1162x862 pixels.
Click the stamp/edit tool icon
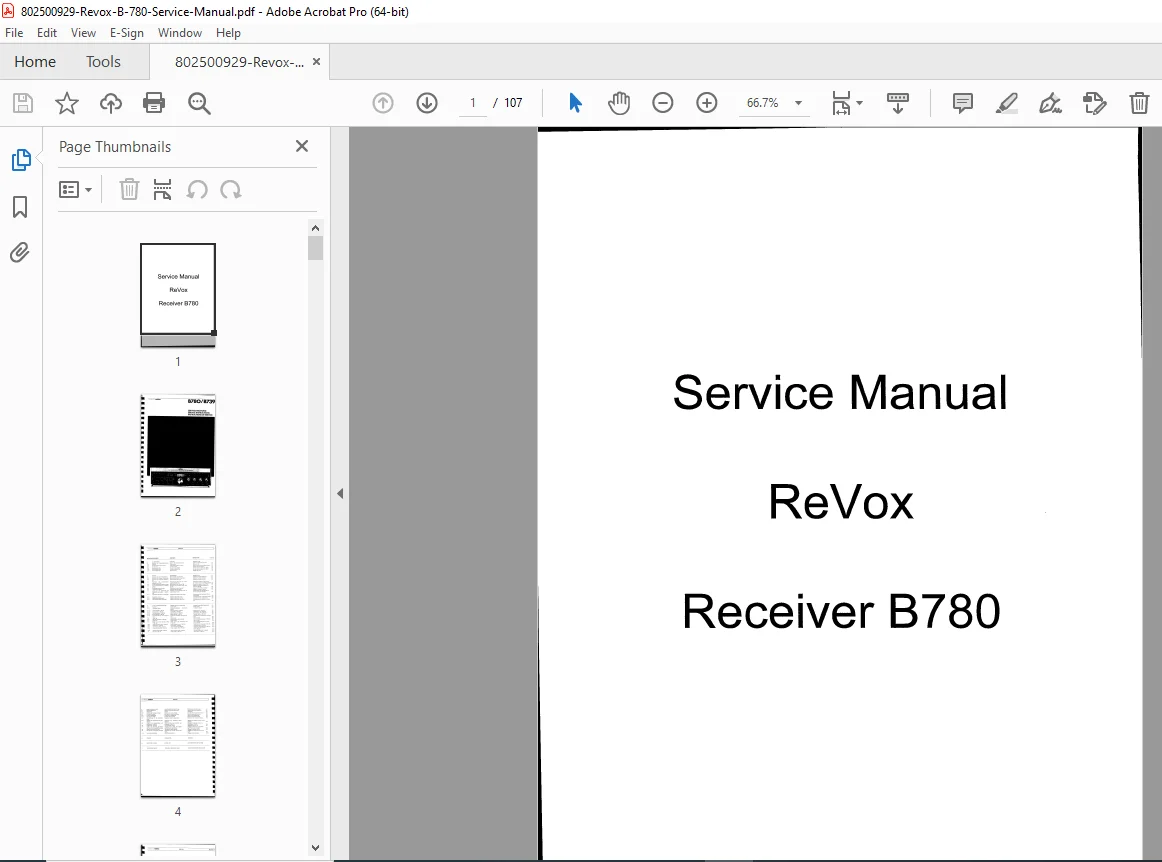point(1095,103)
